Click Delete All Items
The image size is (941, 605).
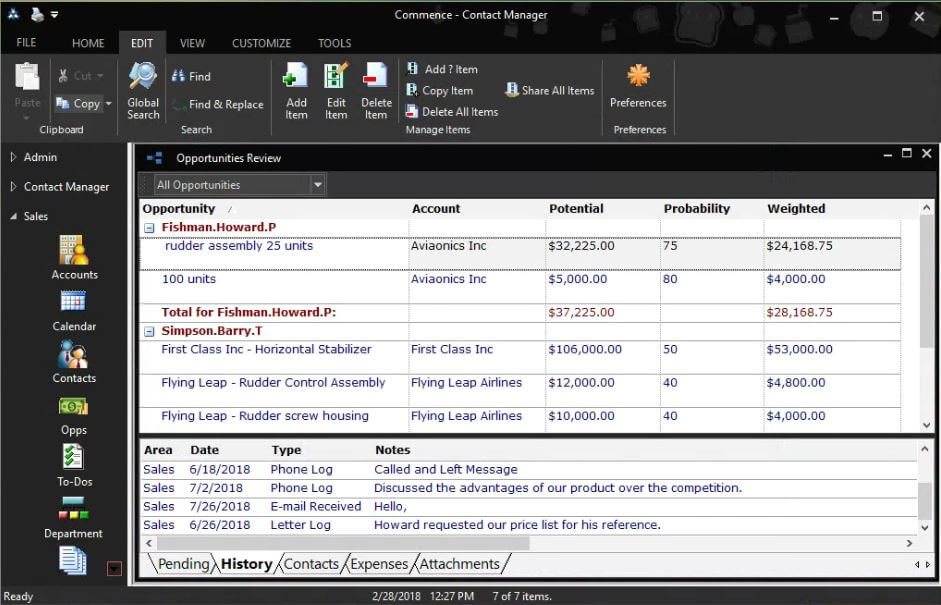click(452, 112)
